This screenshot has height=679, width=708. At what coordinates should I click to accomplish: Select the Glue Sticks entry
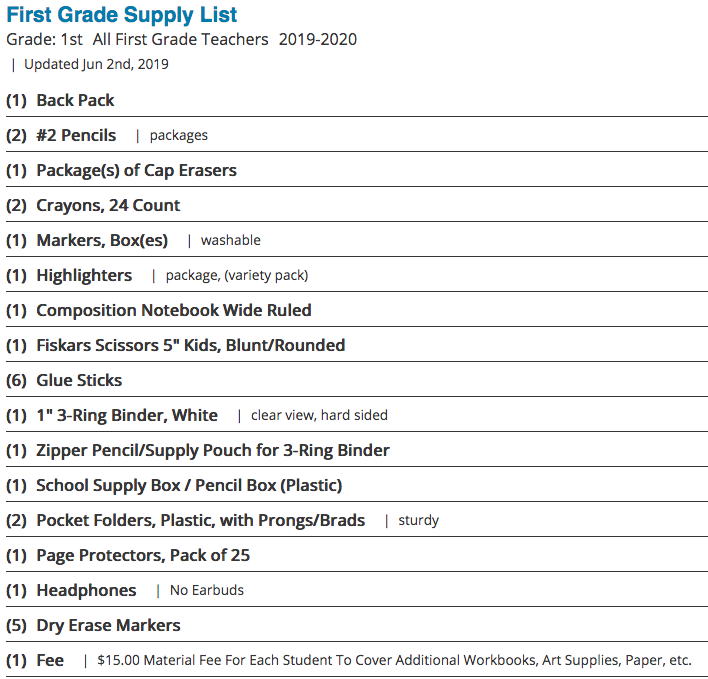(79, 380)
